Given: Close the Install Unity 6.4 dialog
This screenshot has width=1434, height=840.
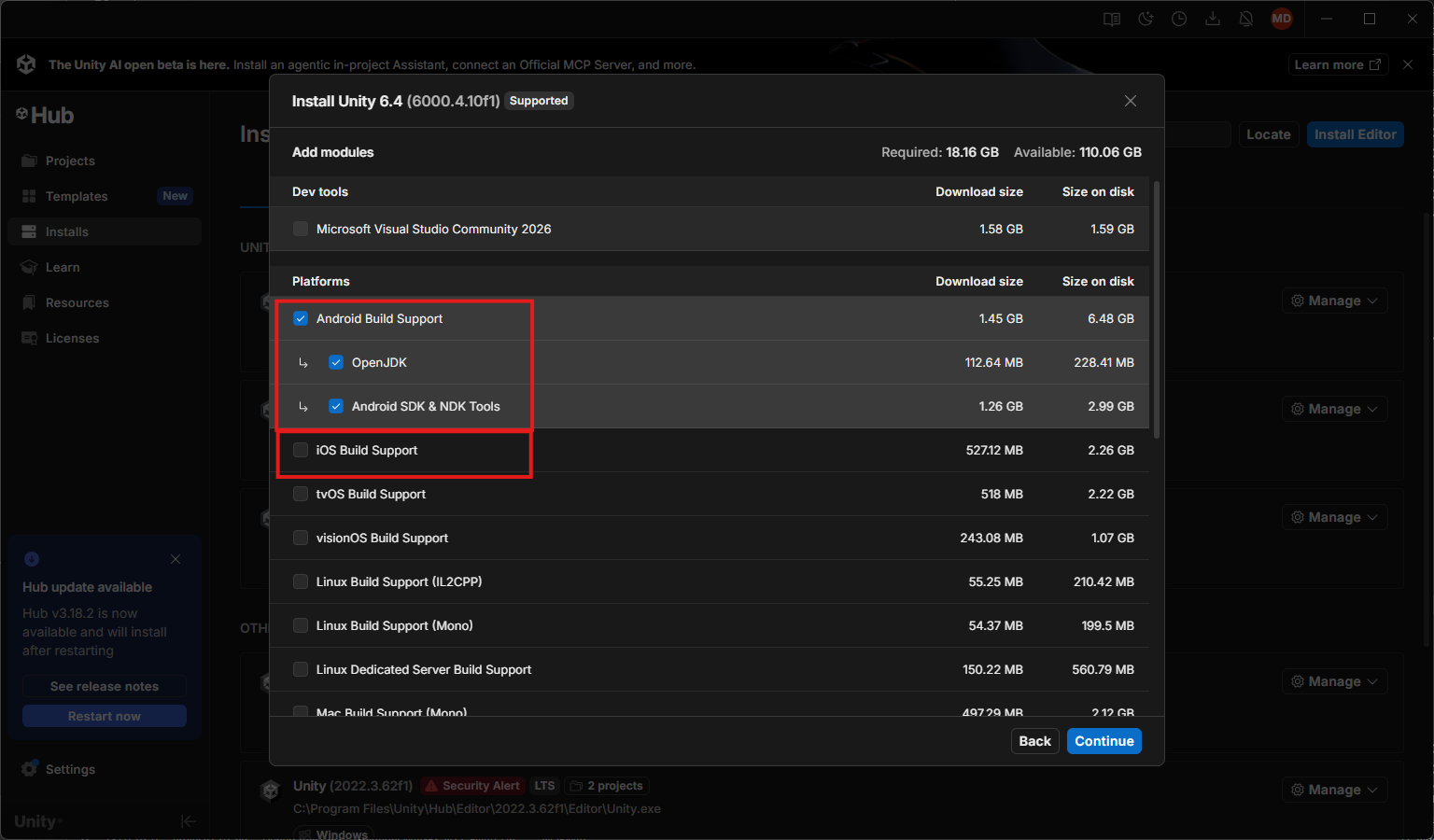Looking at the screenshot, I should pos(1131,101).
